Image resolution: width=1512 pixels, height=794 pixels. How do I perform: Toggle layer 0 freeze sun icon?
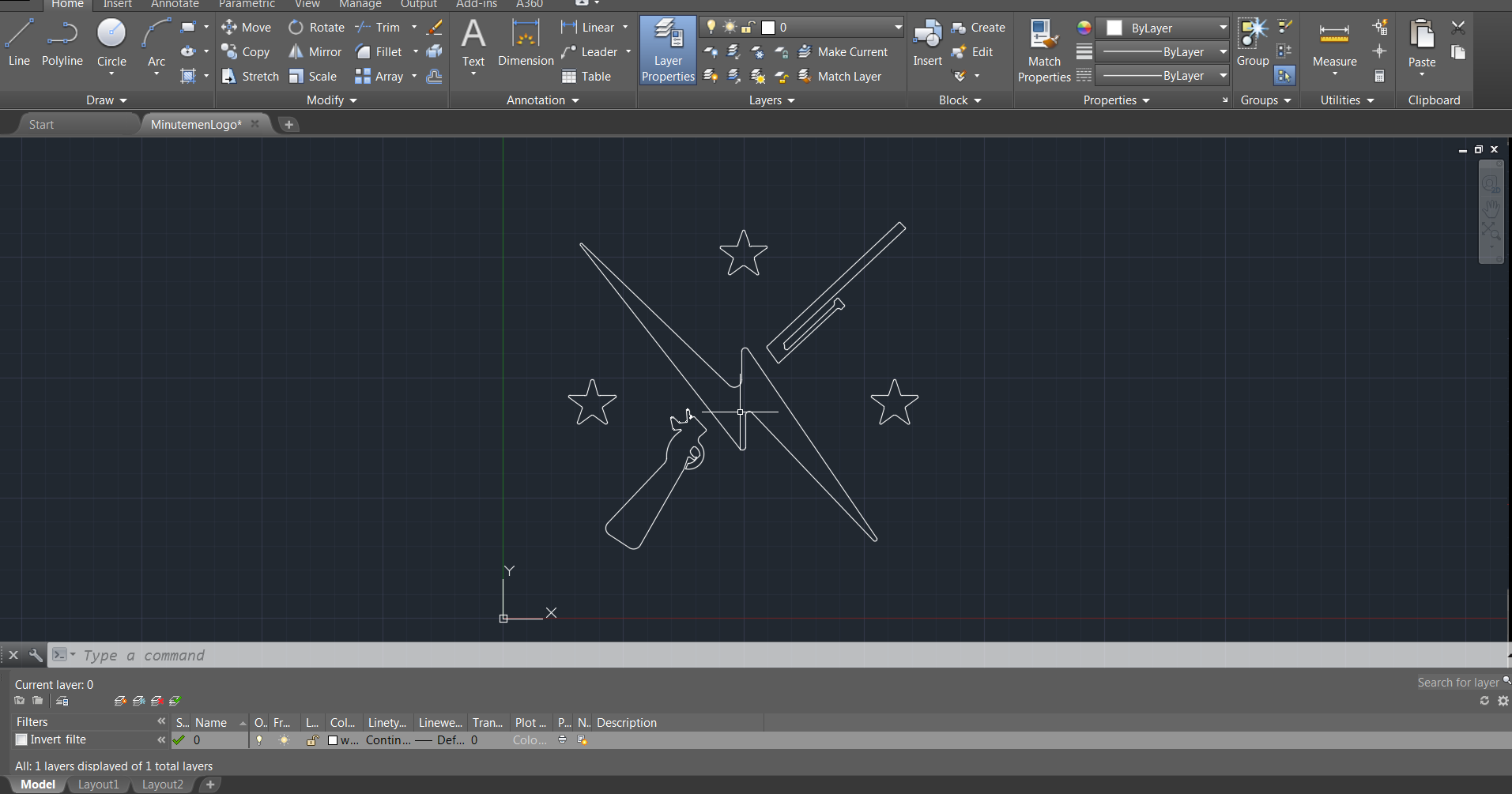[284, 740]
